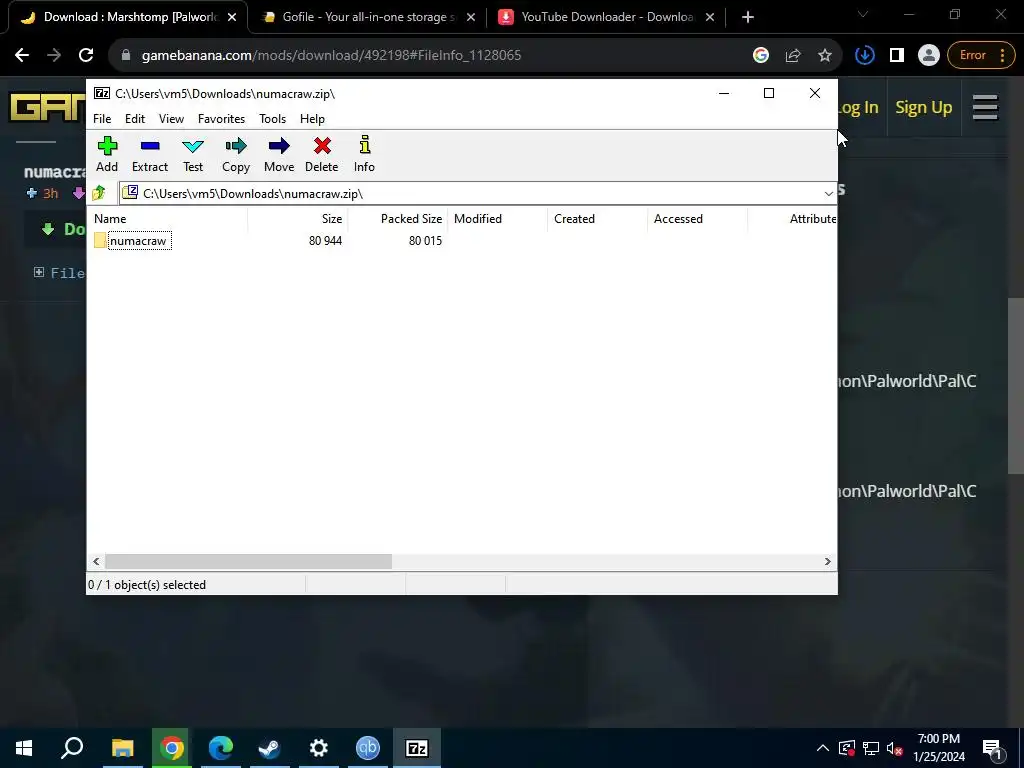Open the Favorites menu

pyautogui.click(x=221, y=119)
